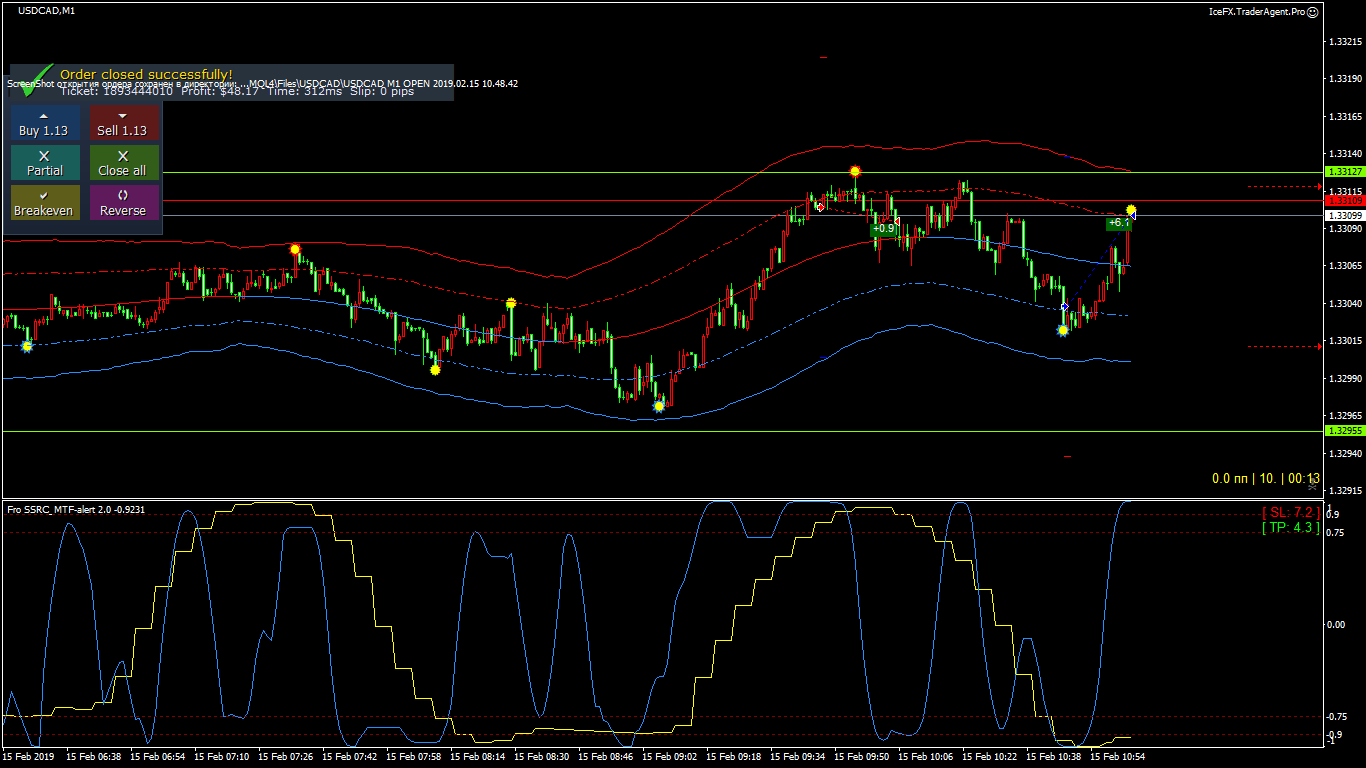
Task: Click the 15 Feb 10:54 time axis label
Action: (1116, 757)
